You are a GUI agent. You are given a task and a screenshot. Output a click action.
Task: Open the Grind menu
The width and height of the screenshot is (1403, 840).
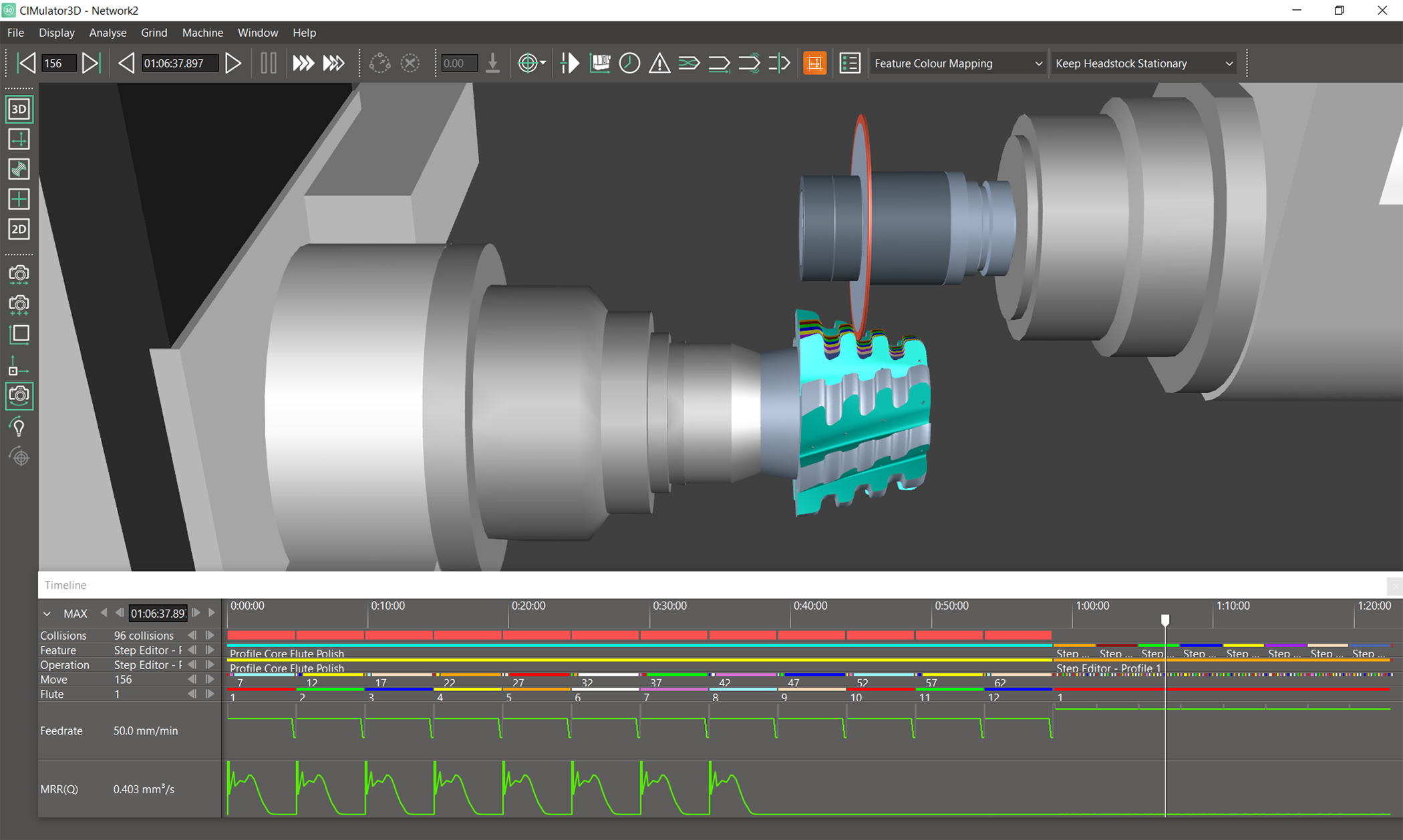[154, 32]
